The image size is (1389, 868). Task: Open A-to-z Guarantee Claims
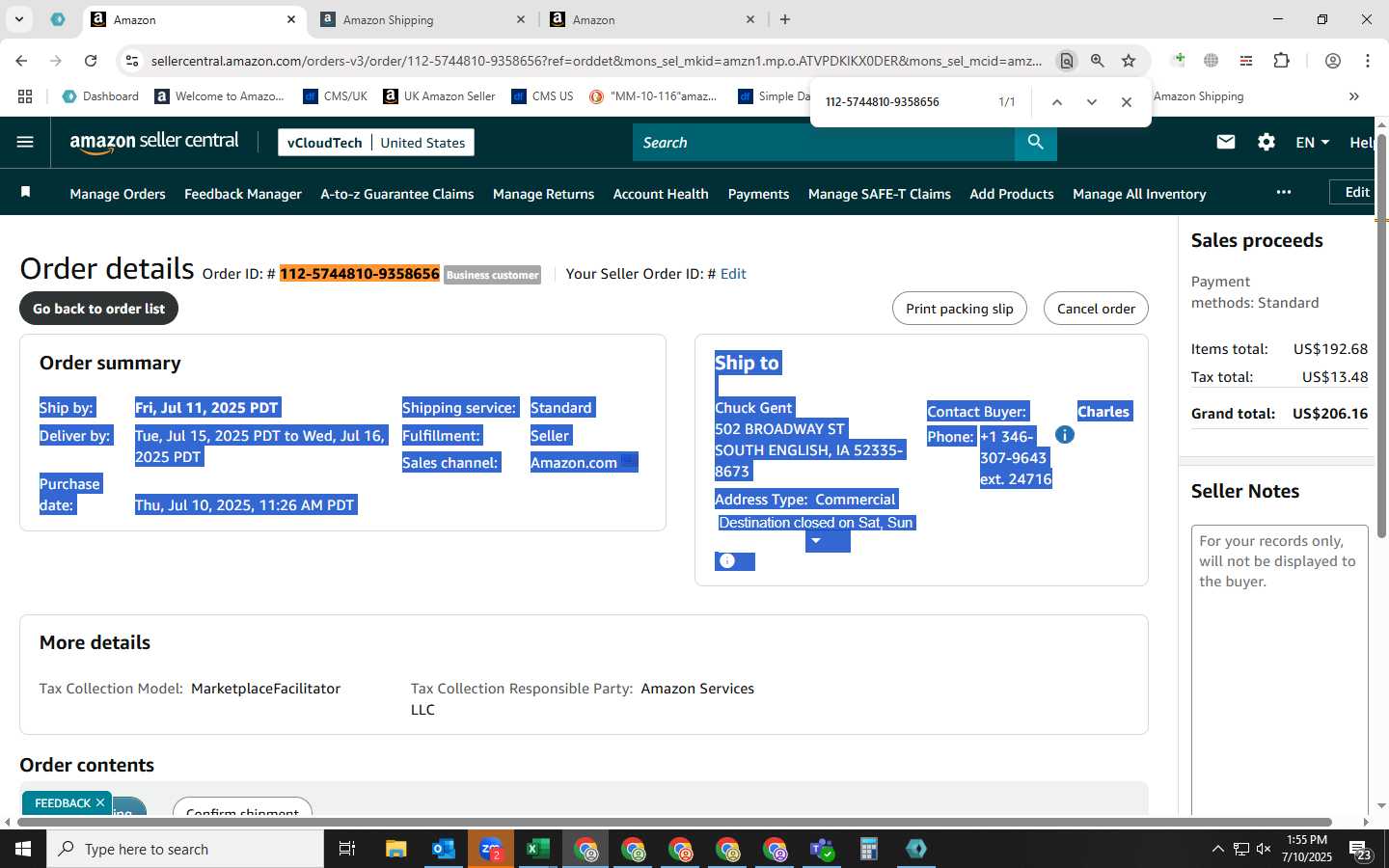(397, 194)
